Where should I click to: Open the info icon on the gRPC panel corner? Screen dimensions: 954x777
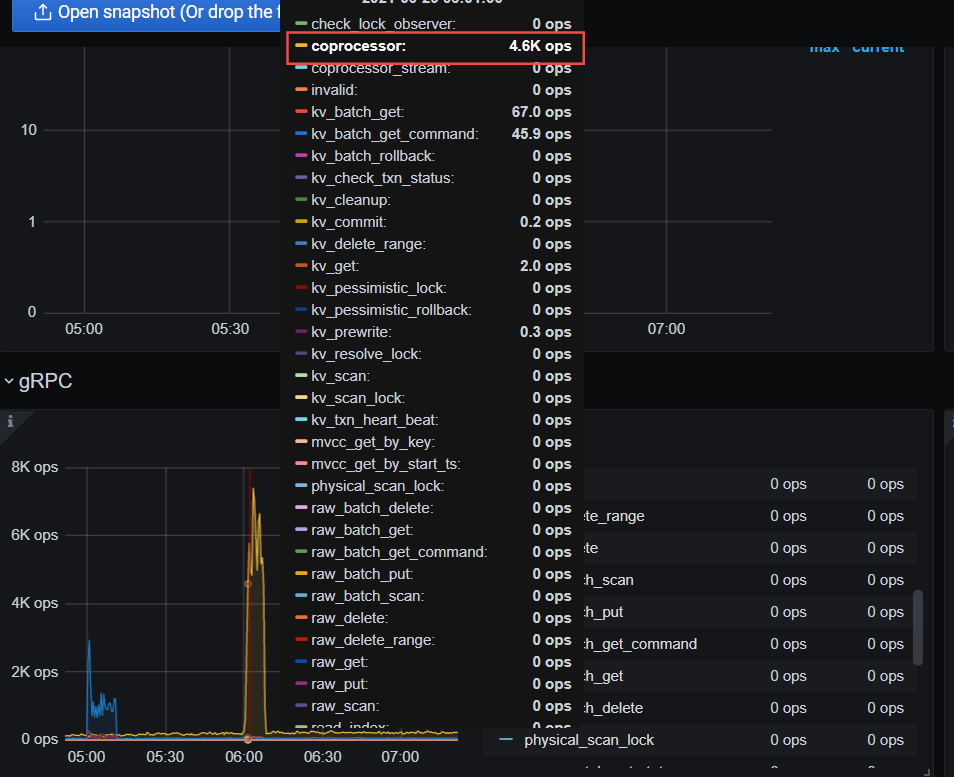coord(10,420)
